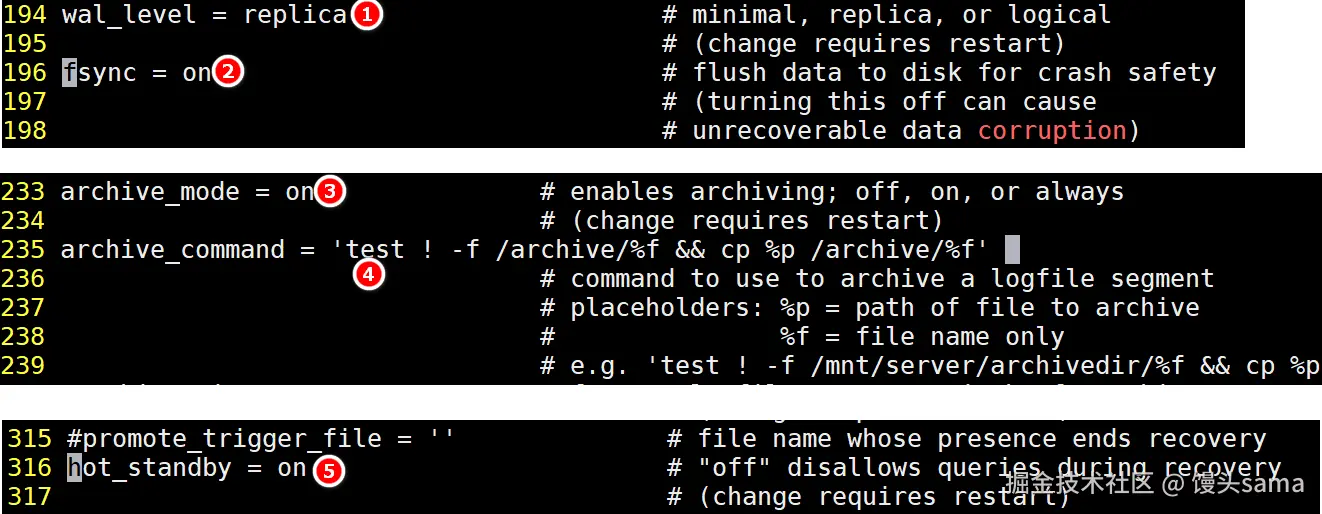Click the gray cursor block after archive_command
Image resolution: width=1322 pixels, height=514 pixels.
1011,249
